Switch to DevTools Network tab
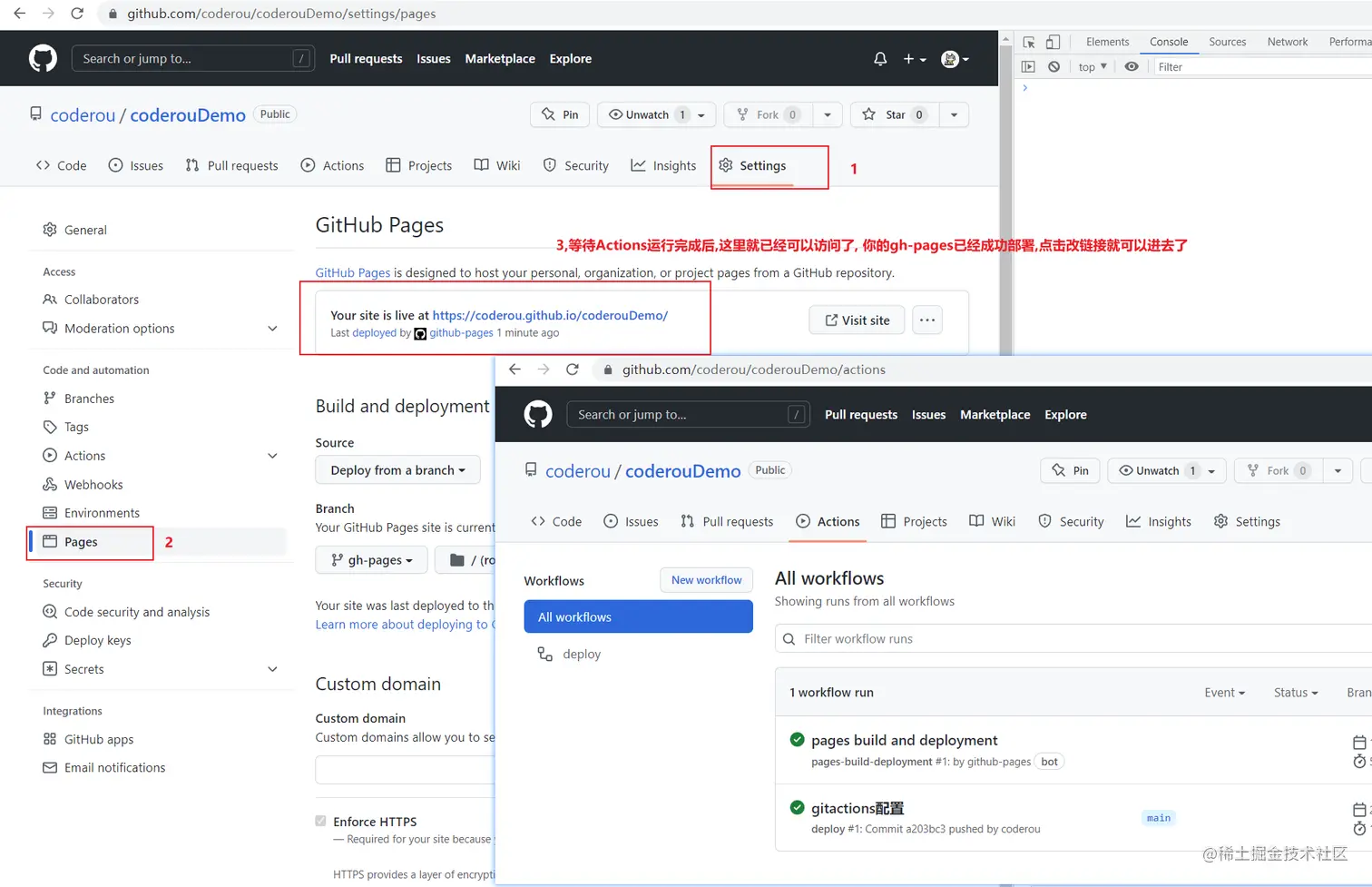This screenshot has width=1372, height=887. 1288,42
